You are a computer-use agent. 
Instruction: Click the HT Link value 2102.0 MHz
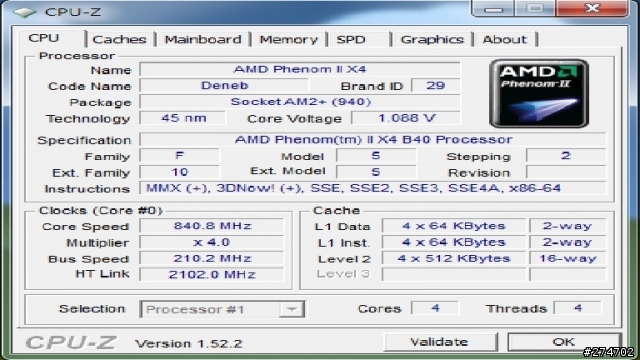coord(212,274)
